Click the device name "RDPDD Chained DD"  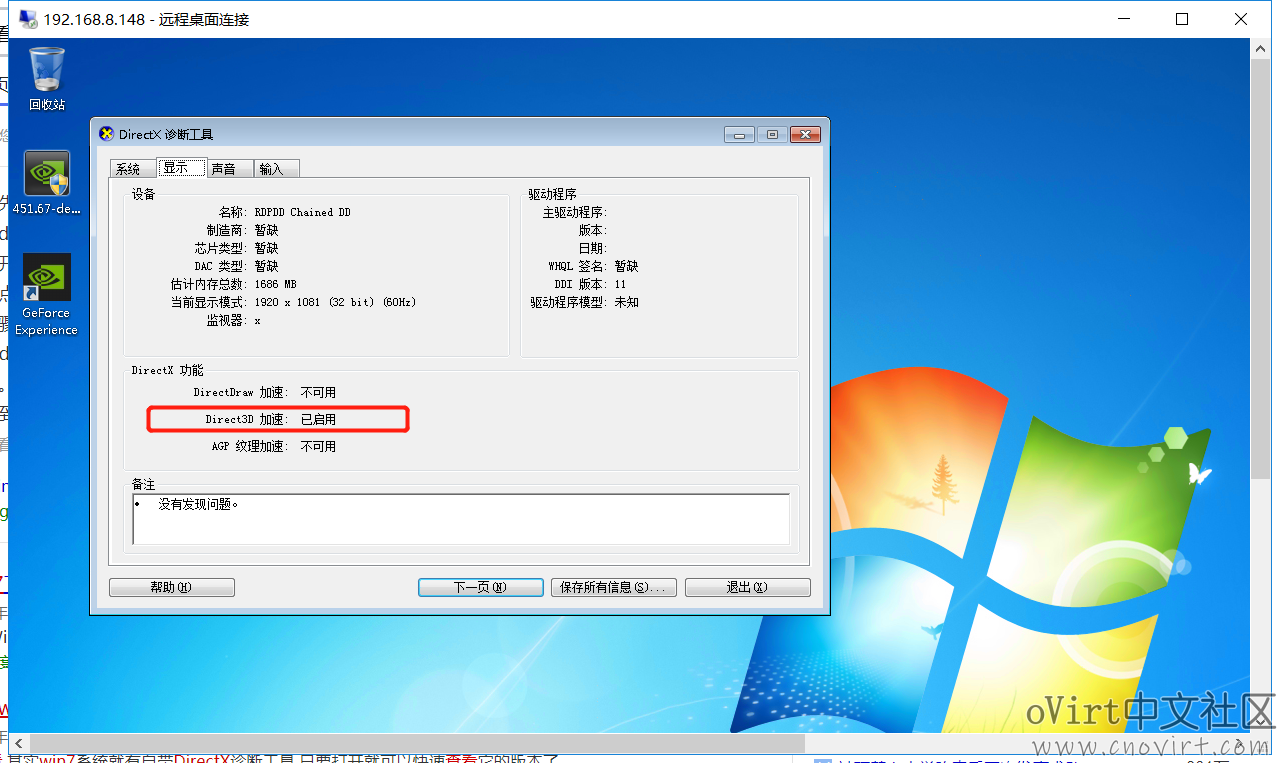pos(303,212)
